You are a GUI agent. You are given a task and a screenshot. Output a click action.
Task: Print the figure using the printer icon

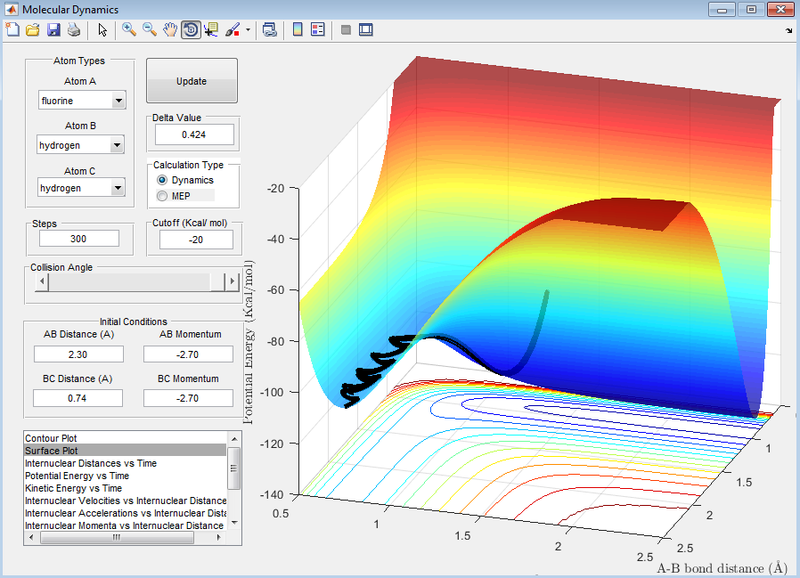[73, 30]
